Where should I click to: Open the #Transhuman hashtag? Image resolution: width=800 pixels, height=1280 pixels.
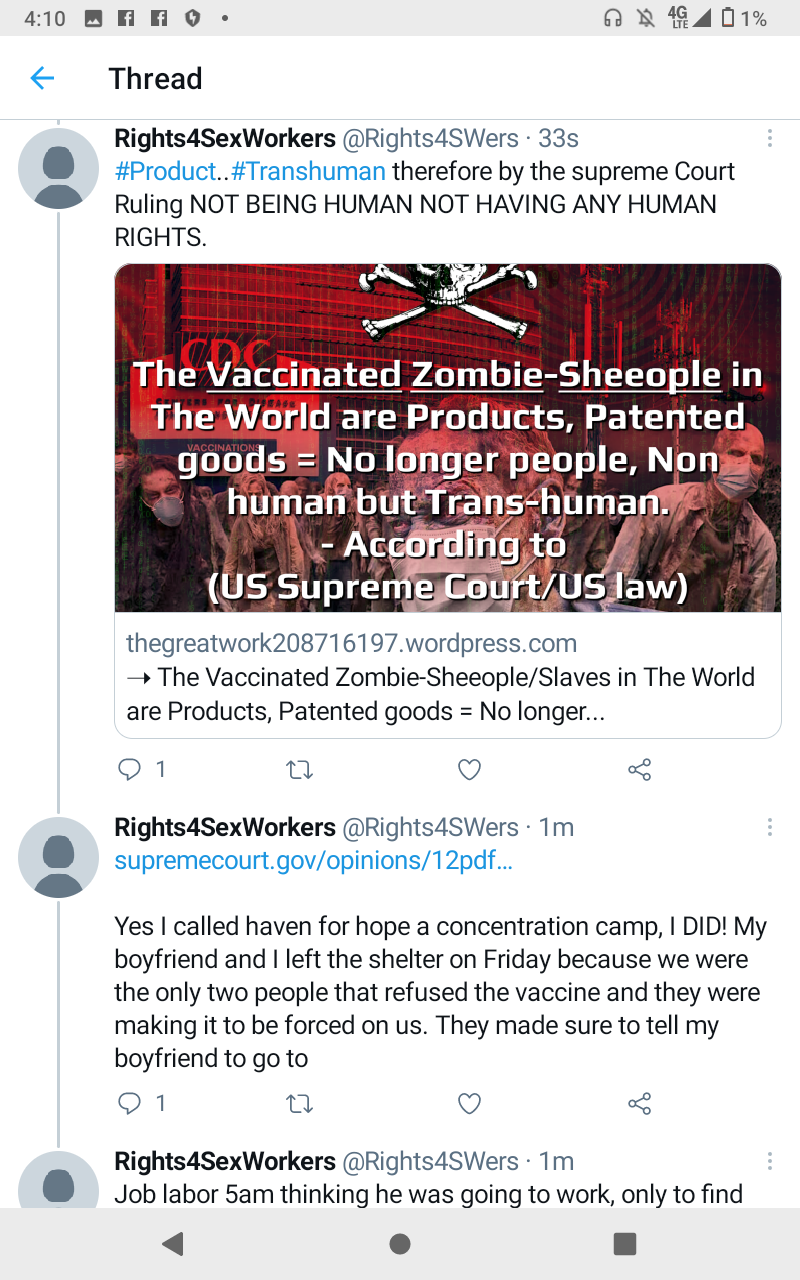pyautogui.click(x=308, y=171)
